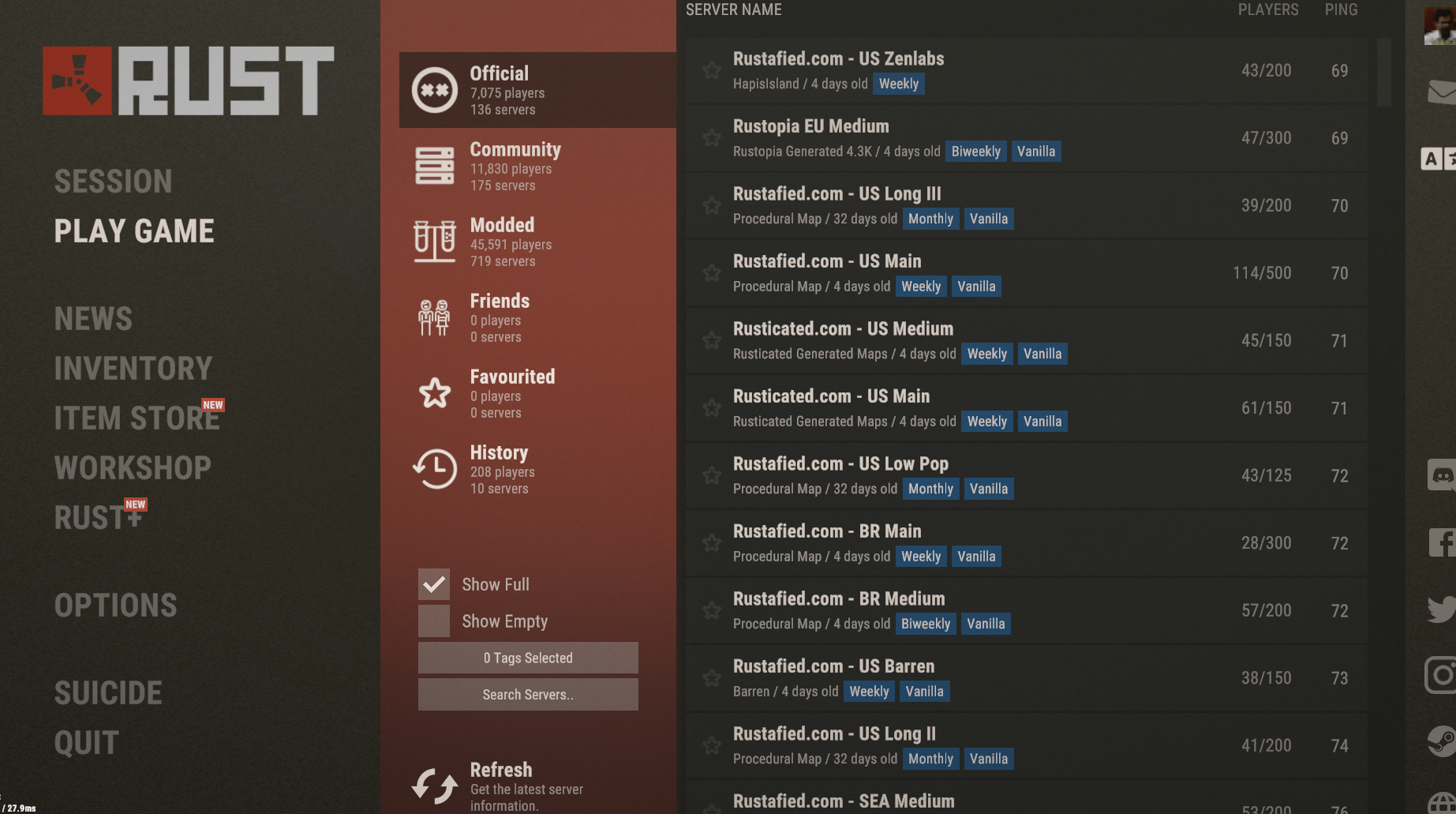This screenshot has height=814, width=1456.
Task: Click the Monthly tag on US Low Pop
Action: (930, 489)
